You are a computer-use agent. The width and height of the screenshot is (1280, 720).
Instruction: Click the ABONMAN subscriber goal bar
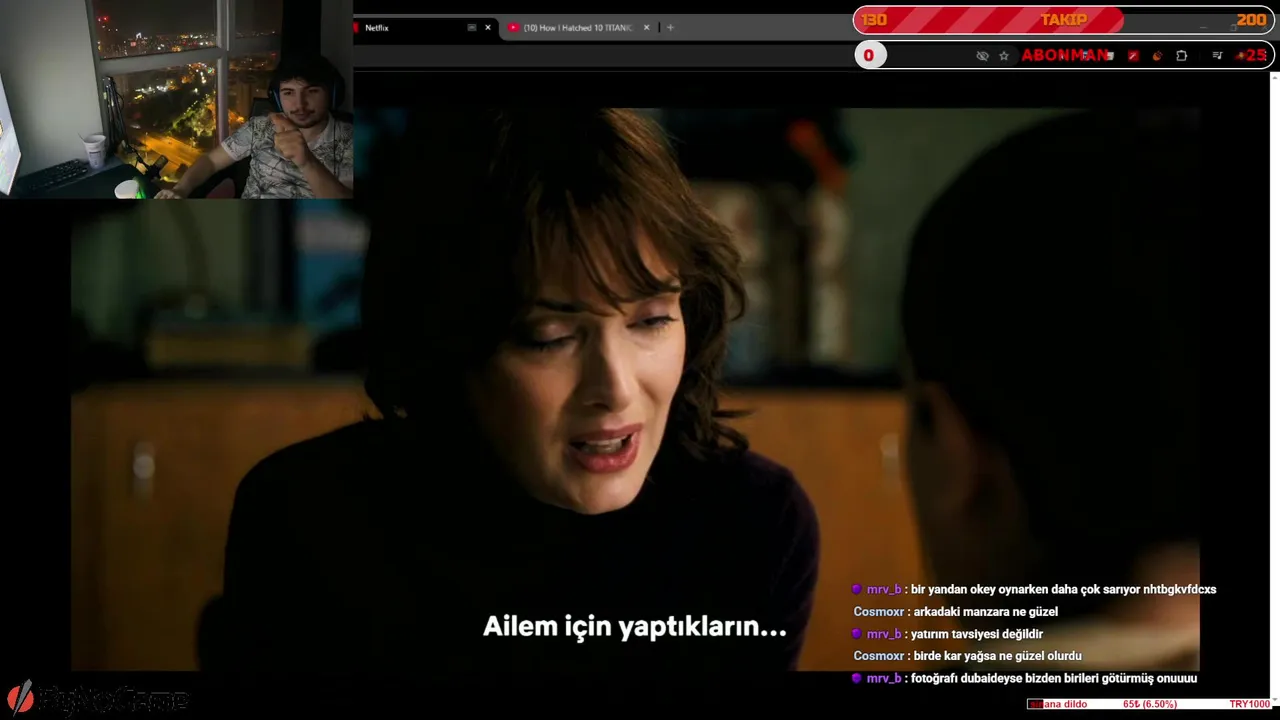pos(1064,55)
